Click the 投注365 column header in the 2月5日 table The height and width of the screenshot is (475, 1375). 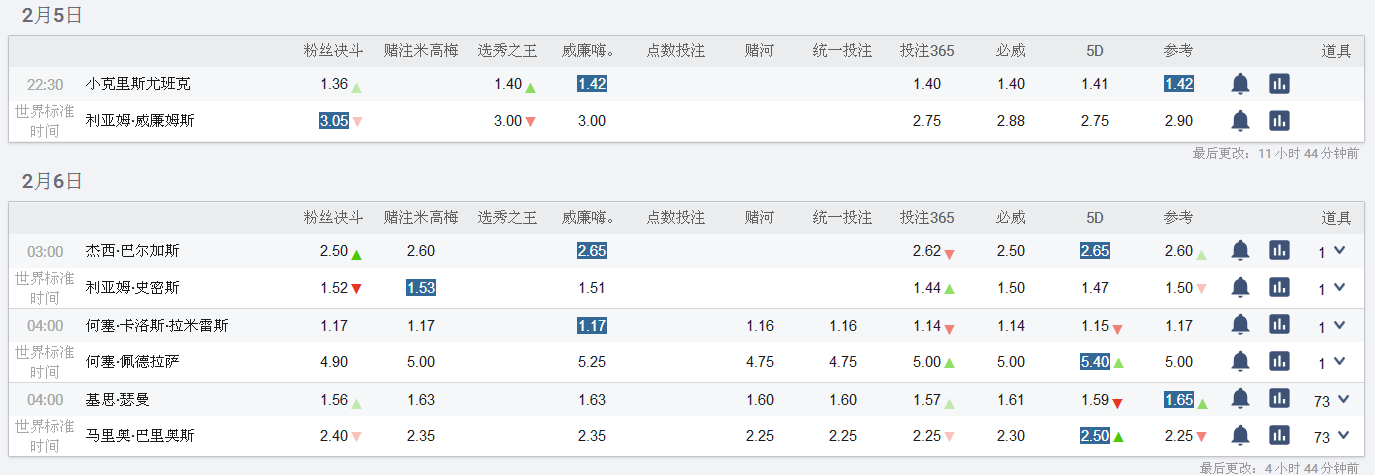coord(926,50)
